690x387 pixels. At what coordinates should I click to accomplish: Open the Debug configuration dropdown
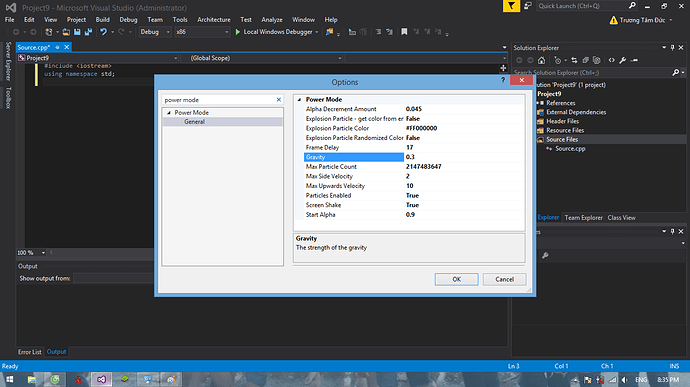154,32
